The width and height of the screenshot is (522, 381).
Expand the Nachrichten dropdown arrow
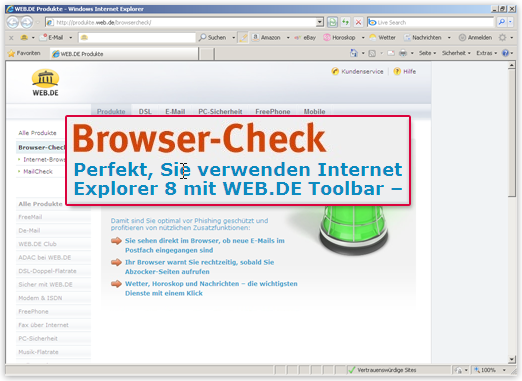[x=449, y=38]
